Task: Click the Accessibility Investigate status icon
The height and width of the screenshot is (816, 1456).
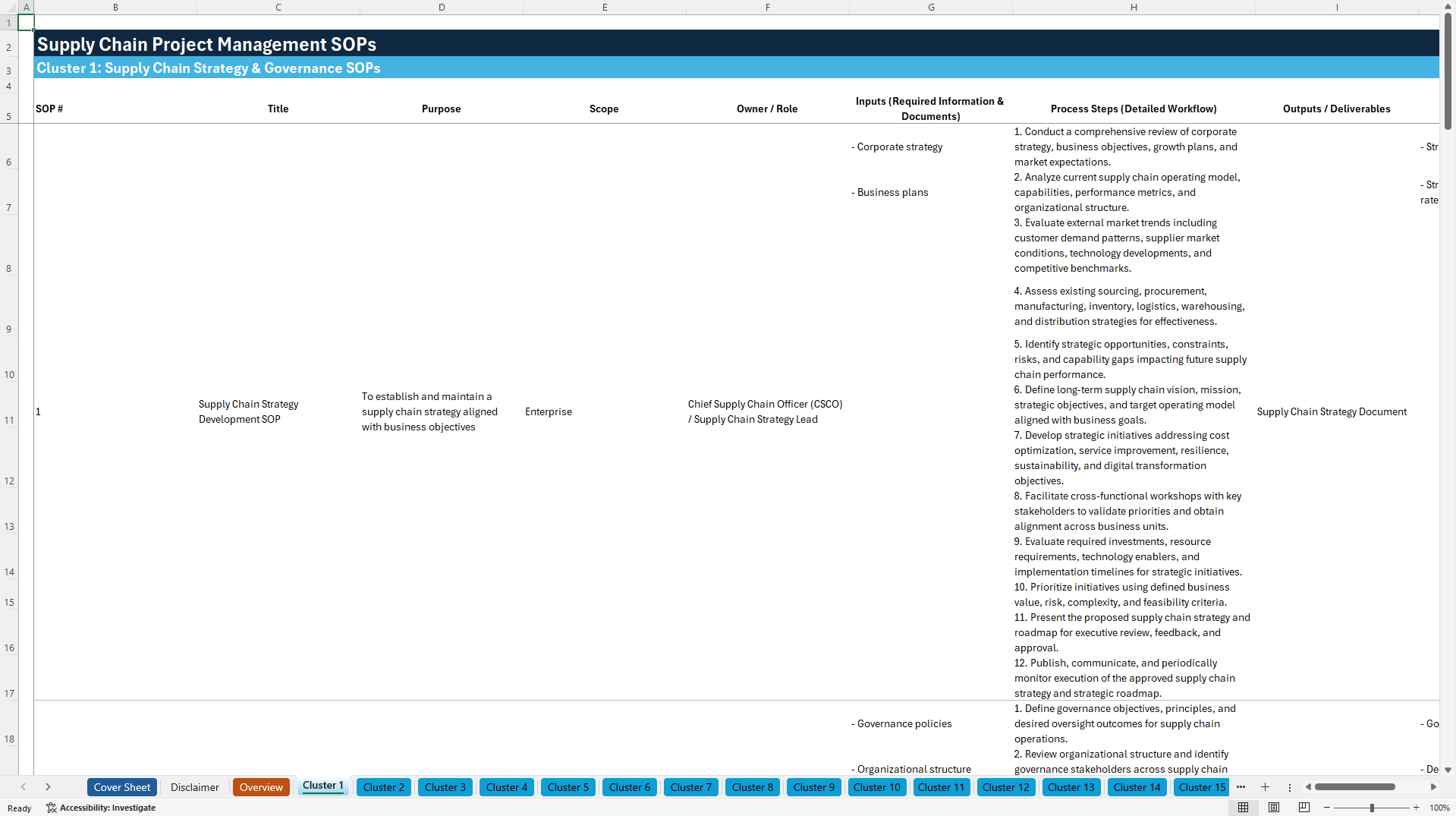Action: point(101,808)
